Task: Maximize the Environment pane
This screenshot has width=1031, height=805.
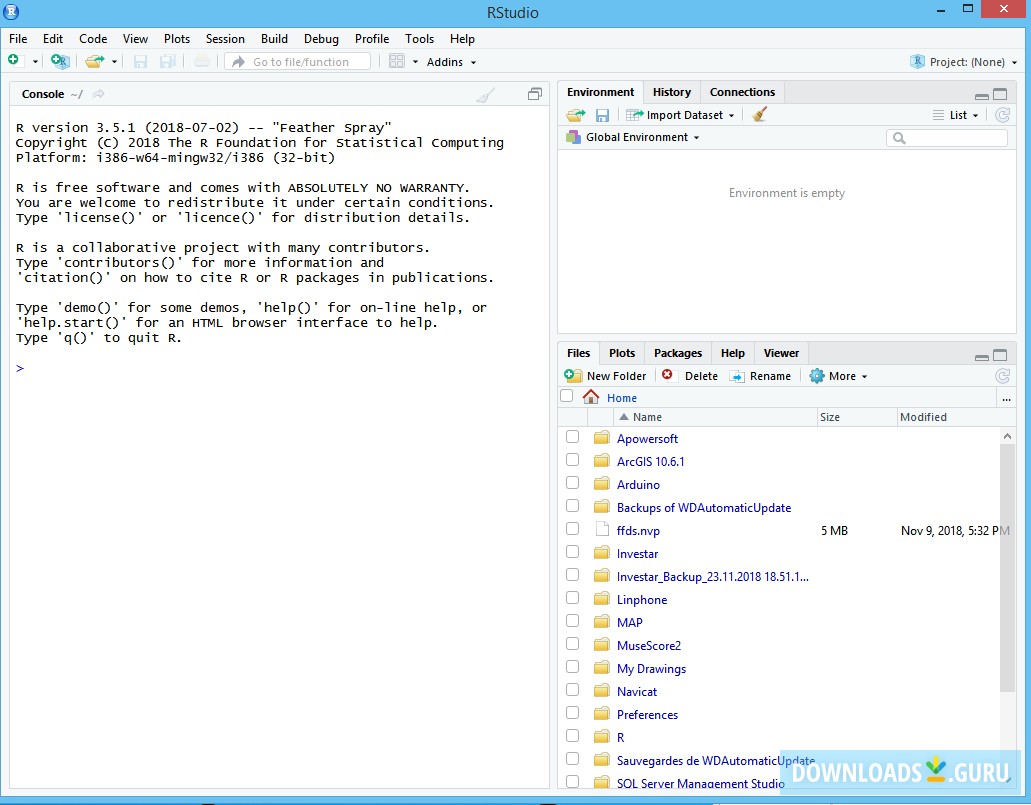Action: 1000,94
